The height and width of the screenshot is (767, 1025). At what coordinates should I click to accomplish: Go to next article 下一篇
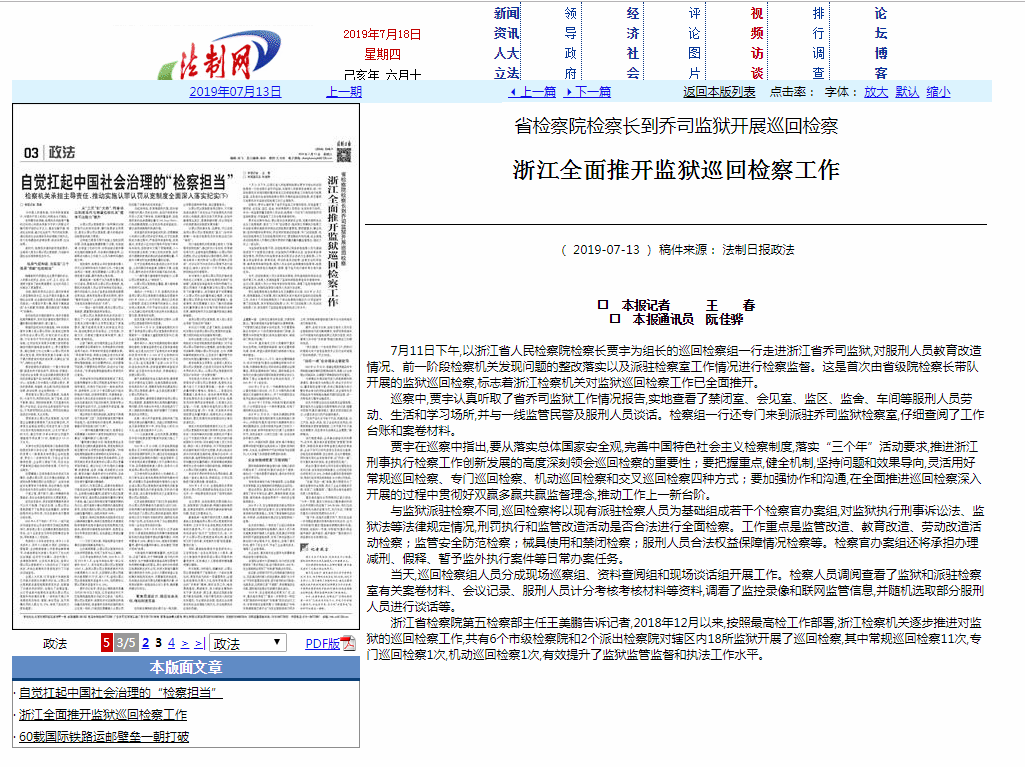coord(588,91)
